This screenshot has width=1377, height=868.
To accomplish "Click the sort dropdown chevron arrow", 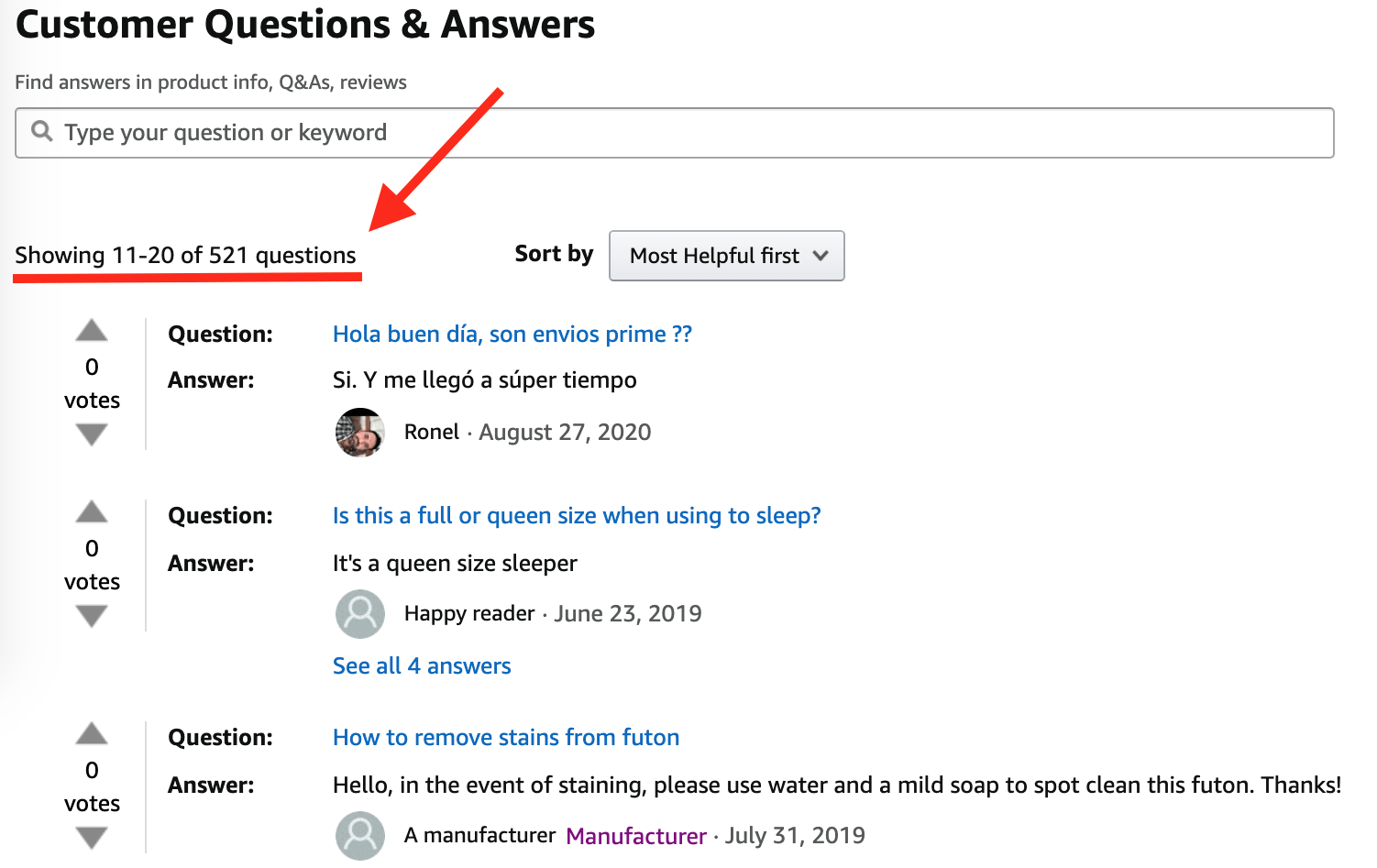I will pyautogui.click(x=821, y=256).
